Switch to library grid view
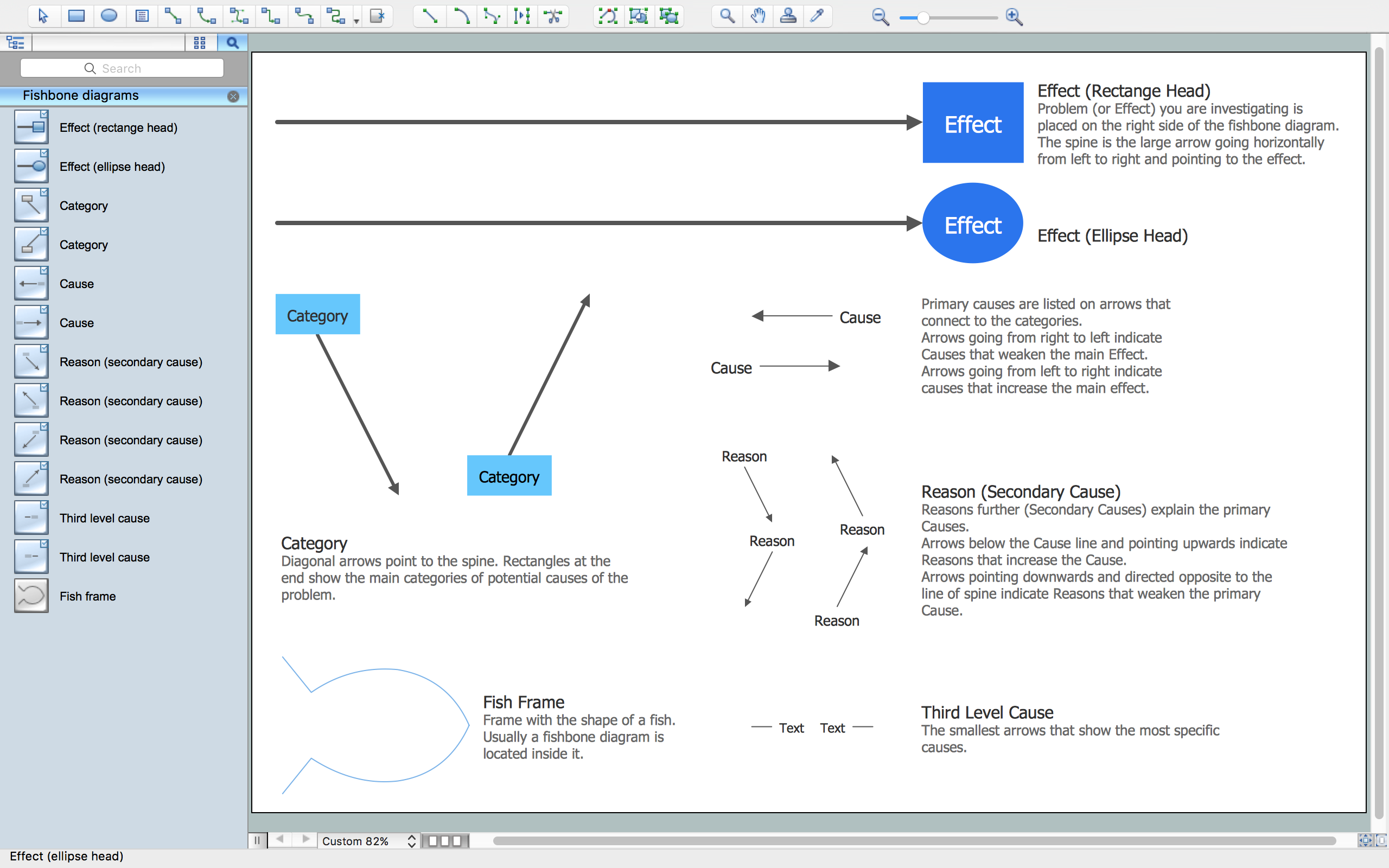The width and height of the screenshot is (1389, 868). (200, 42)
